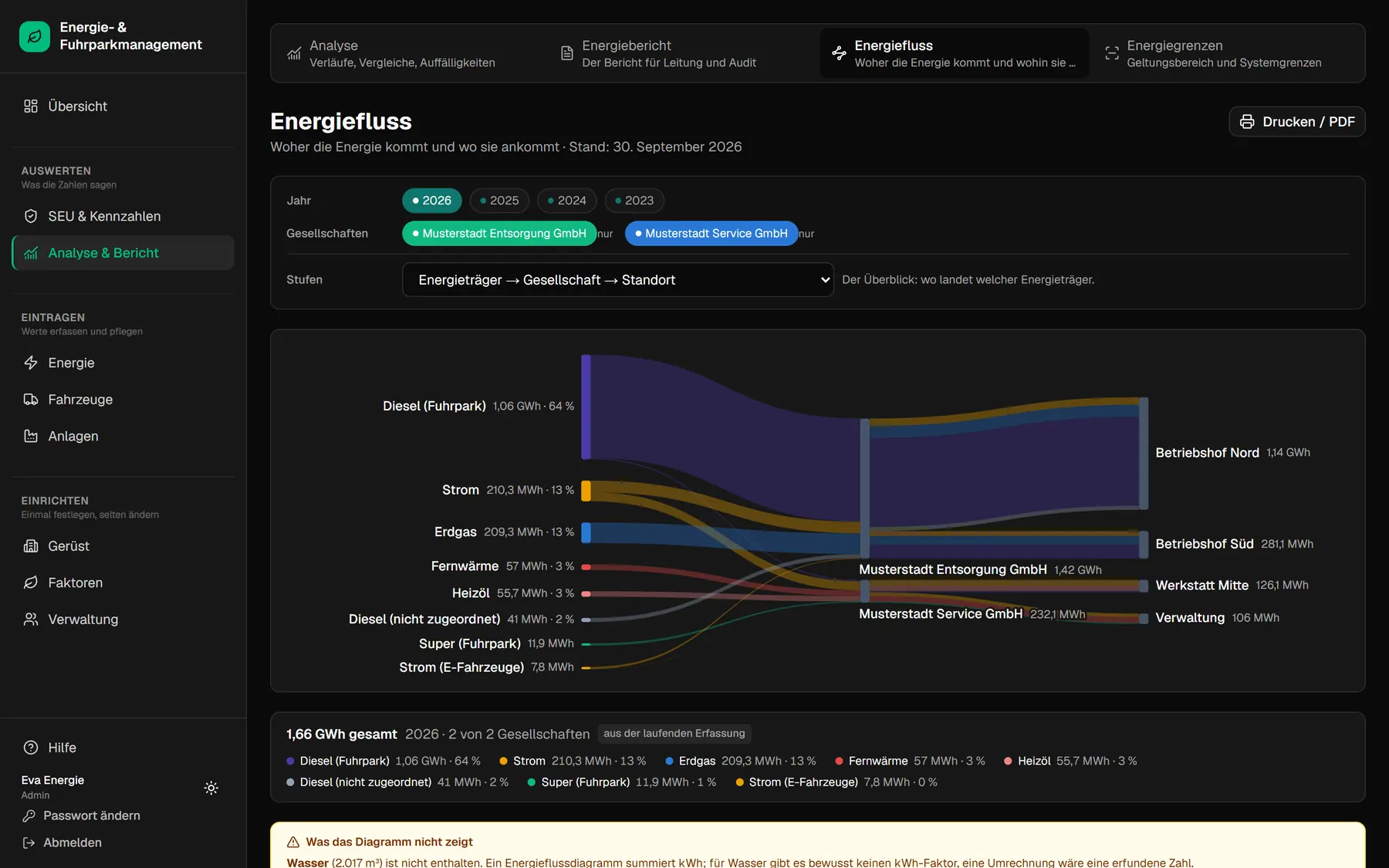Click the Verwaltung users icon

31,620
